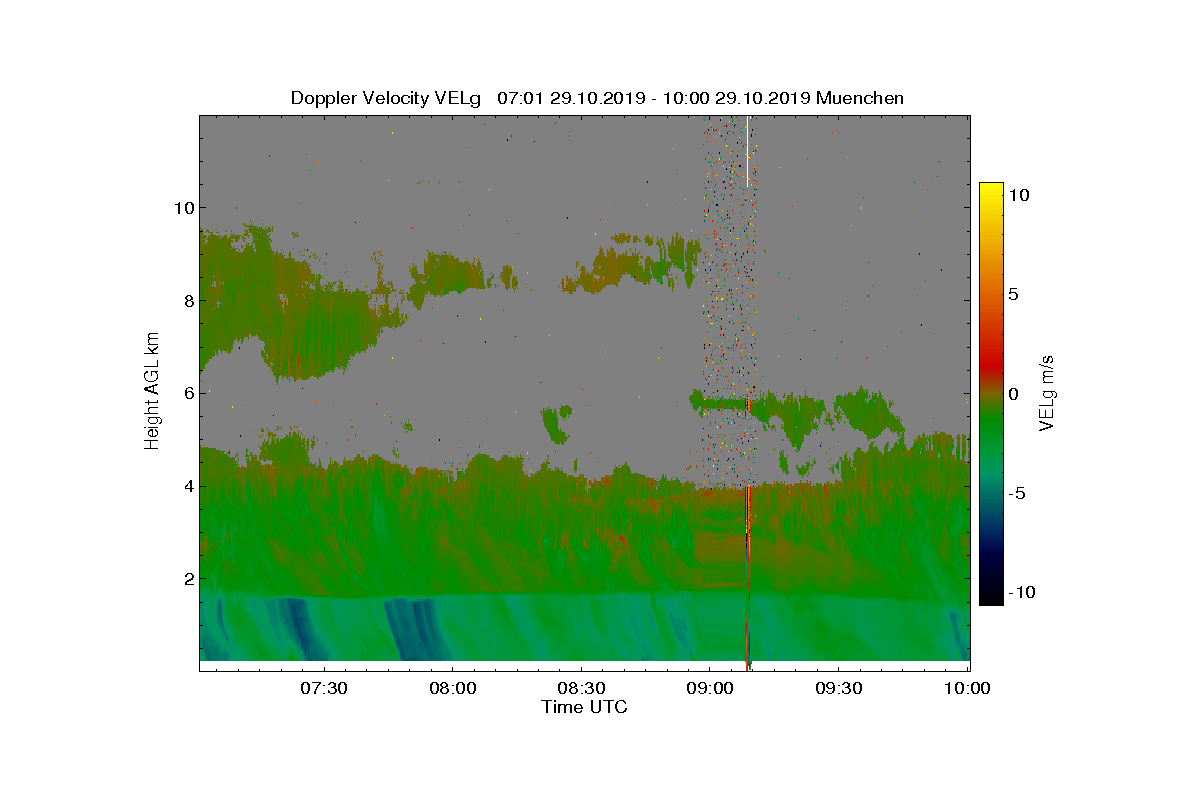Click the 07:30 time tick label
This screenshot has width=1200, height=800.
(323, 688)
